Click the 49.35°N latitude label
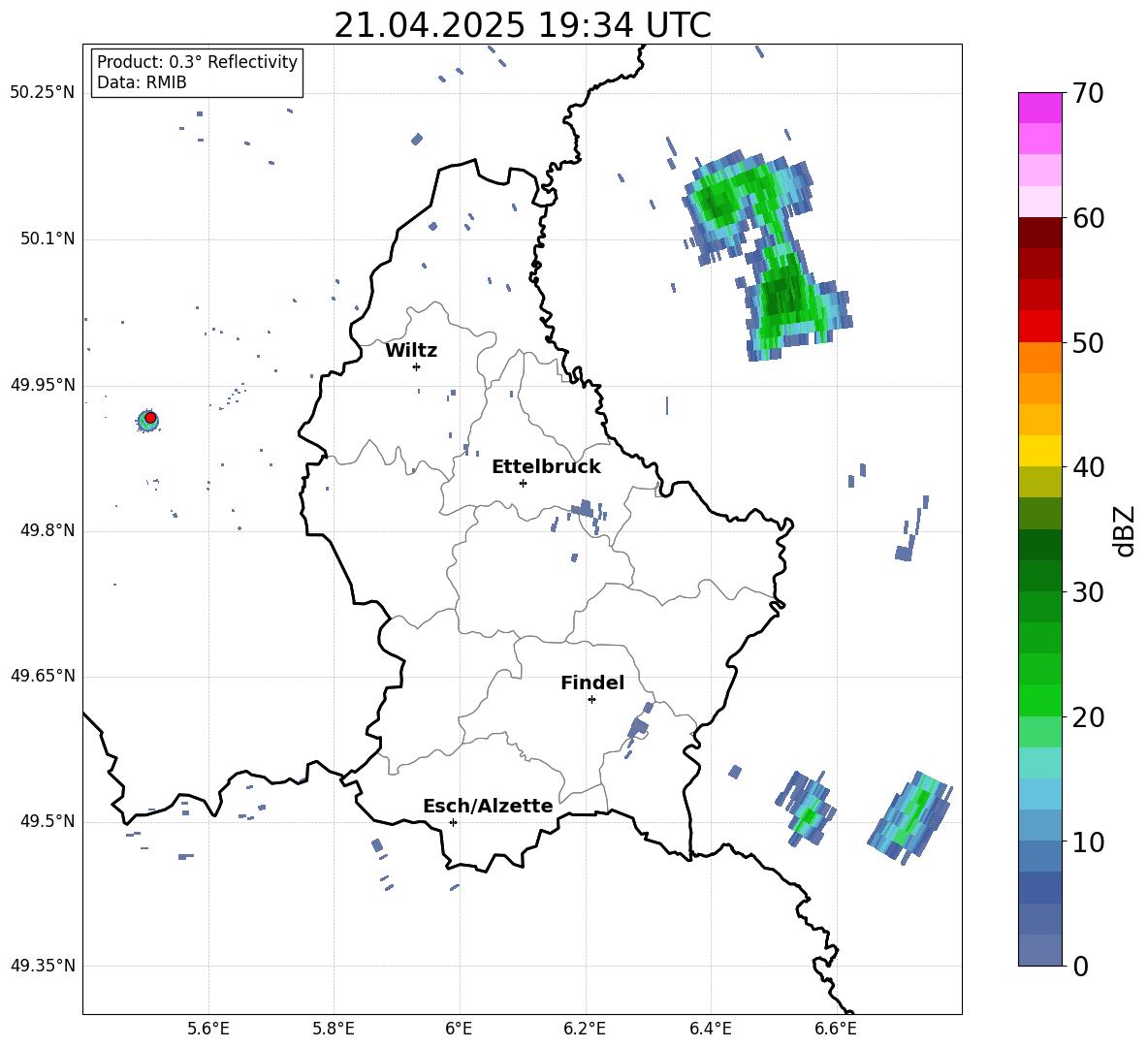Viewport: 1148px width, 1048px height. [43, 966]
